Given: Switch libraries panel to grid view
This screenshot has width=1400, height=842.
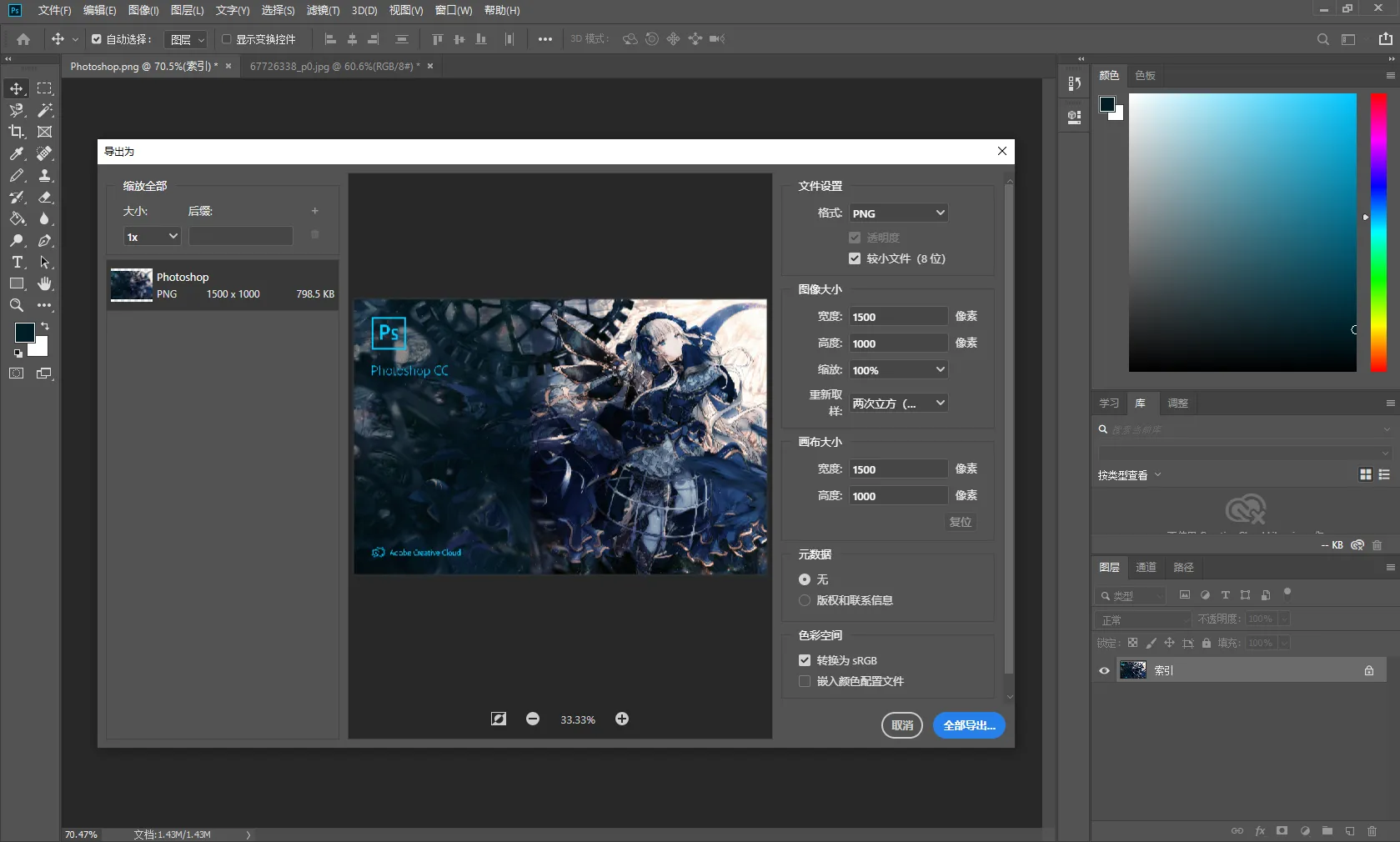Looking at the screenshot, I should (x=1366, y=474).
